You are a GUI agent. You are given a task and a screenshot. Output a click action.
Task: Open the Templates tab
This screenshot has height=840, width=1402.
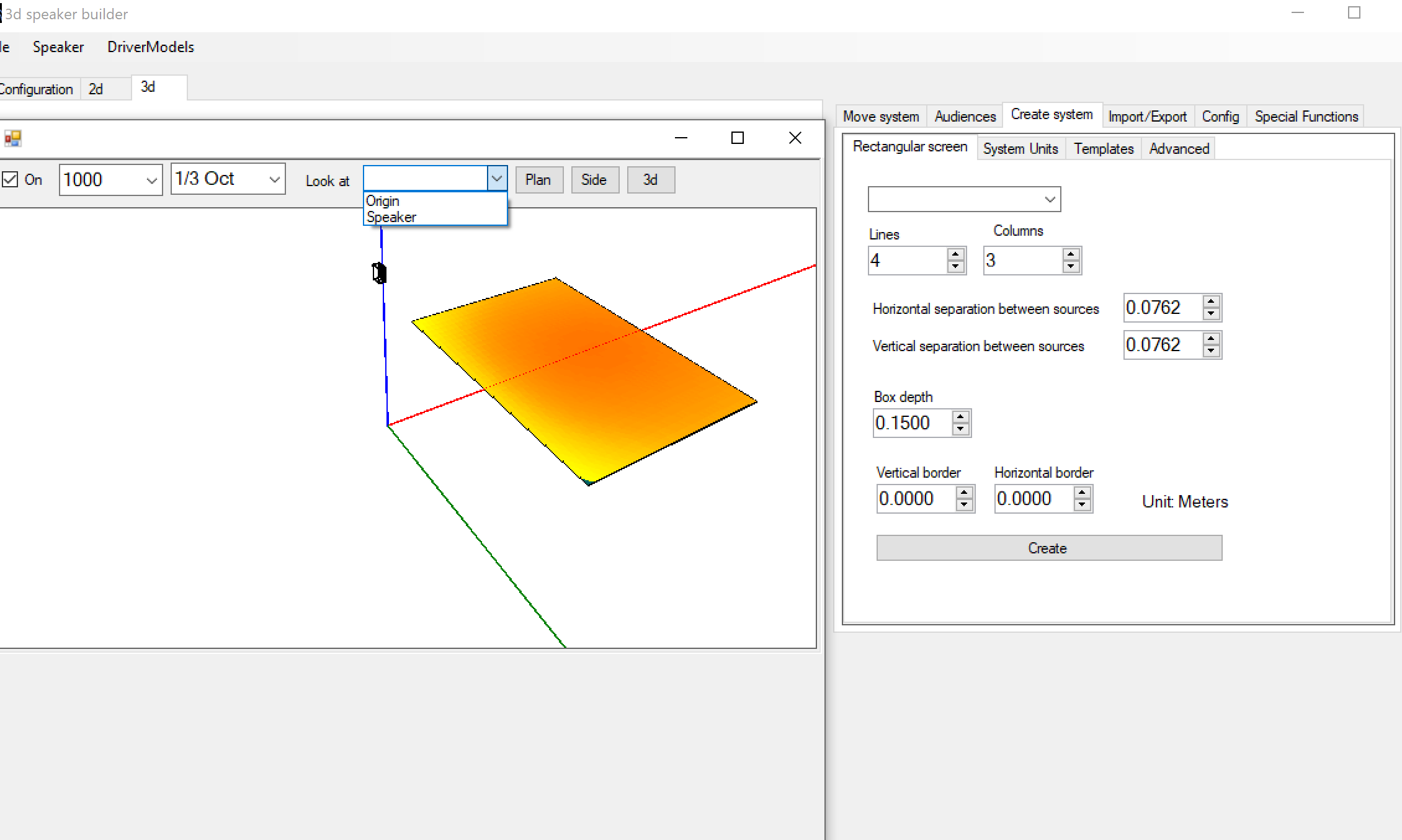coord(1103,148)
